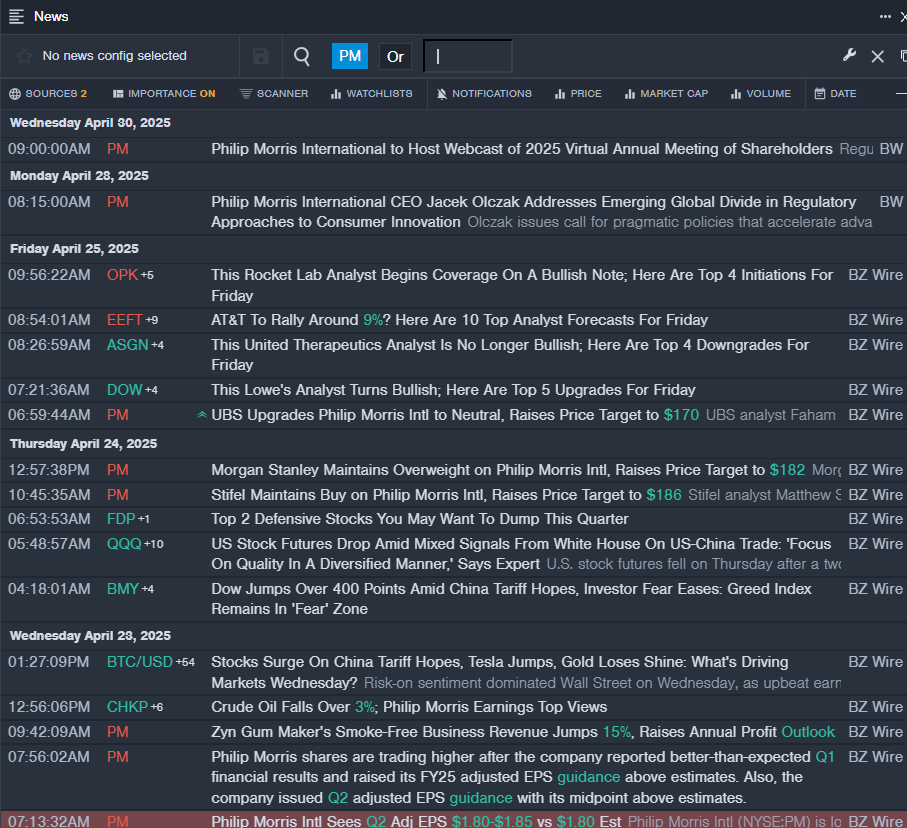Viewport: 907px width, 828px height.
Task: Open the Watchlists filter
Action: 371,94
